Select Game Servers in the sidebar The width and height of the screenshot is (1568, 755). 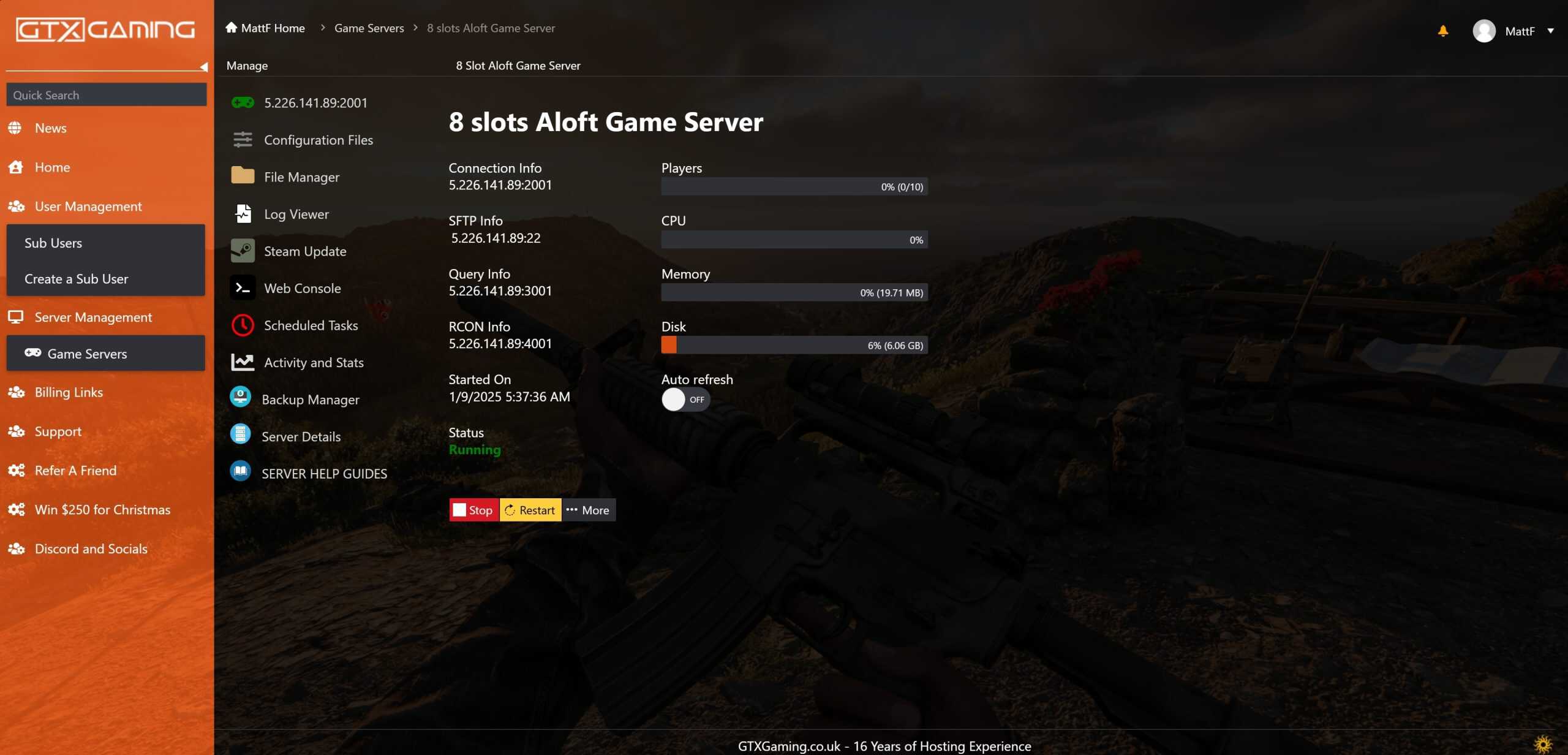(x=87, y=354)
